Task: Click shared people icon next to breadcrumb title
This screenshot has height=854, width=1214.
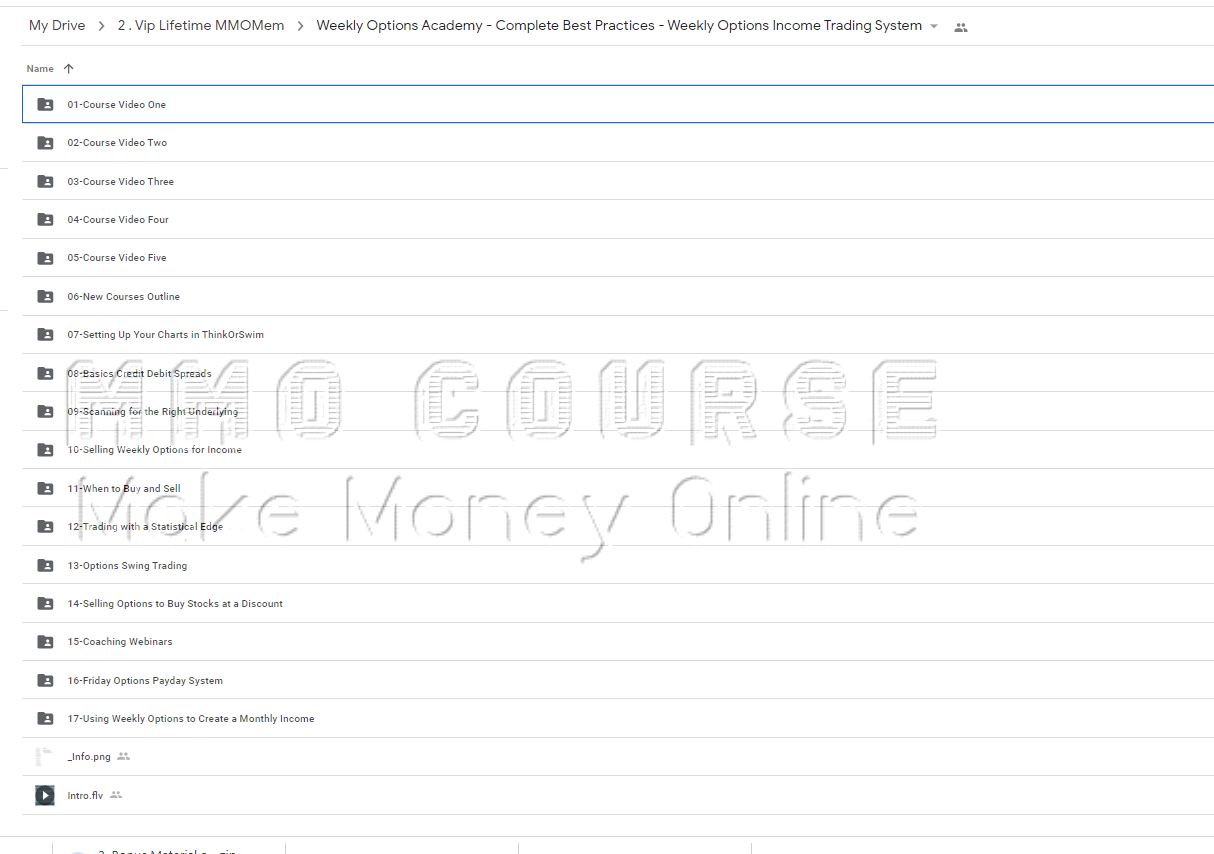Action: [961, 27]
